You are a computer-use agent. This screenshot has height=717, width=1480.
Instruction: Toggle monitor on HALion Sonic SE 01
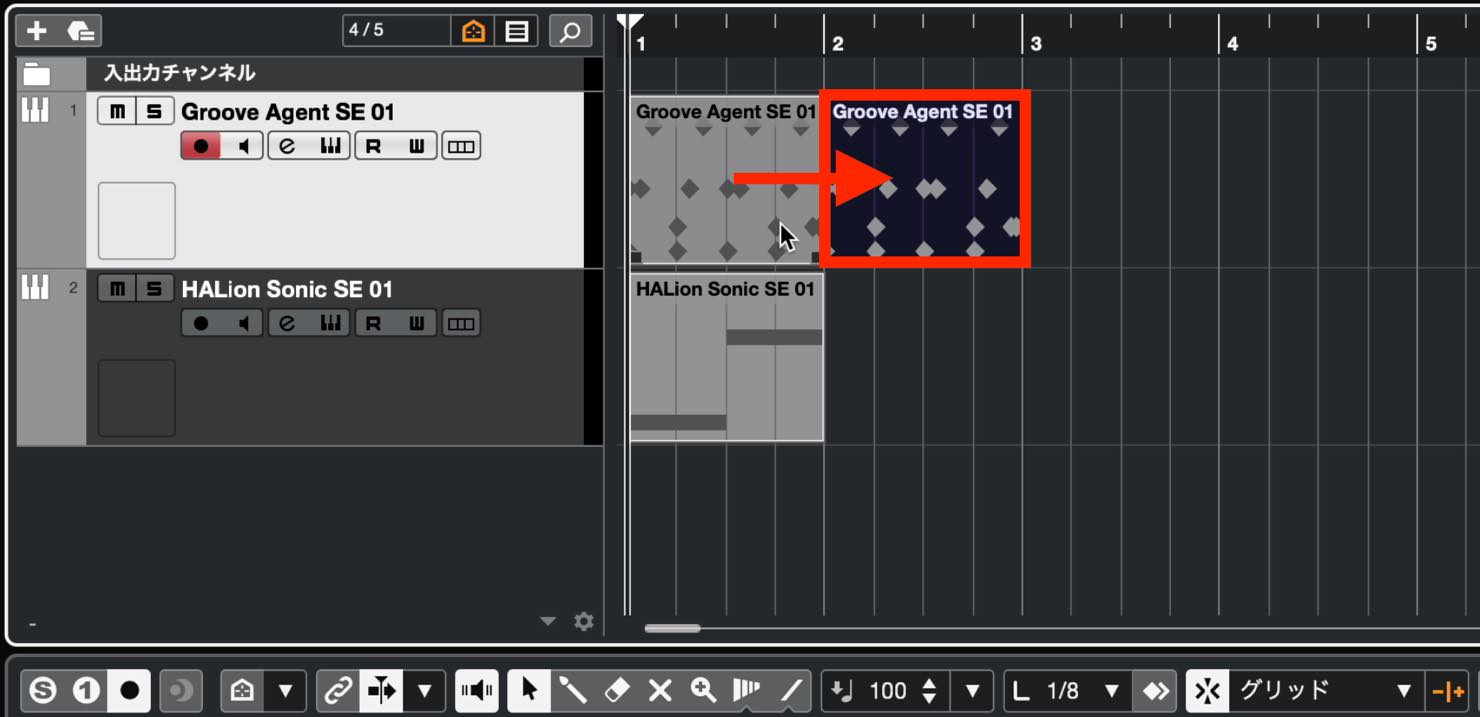[243, 323]
